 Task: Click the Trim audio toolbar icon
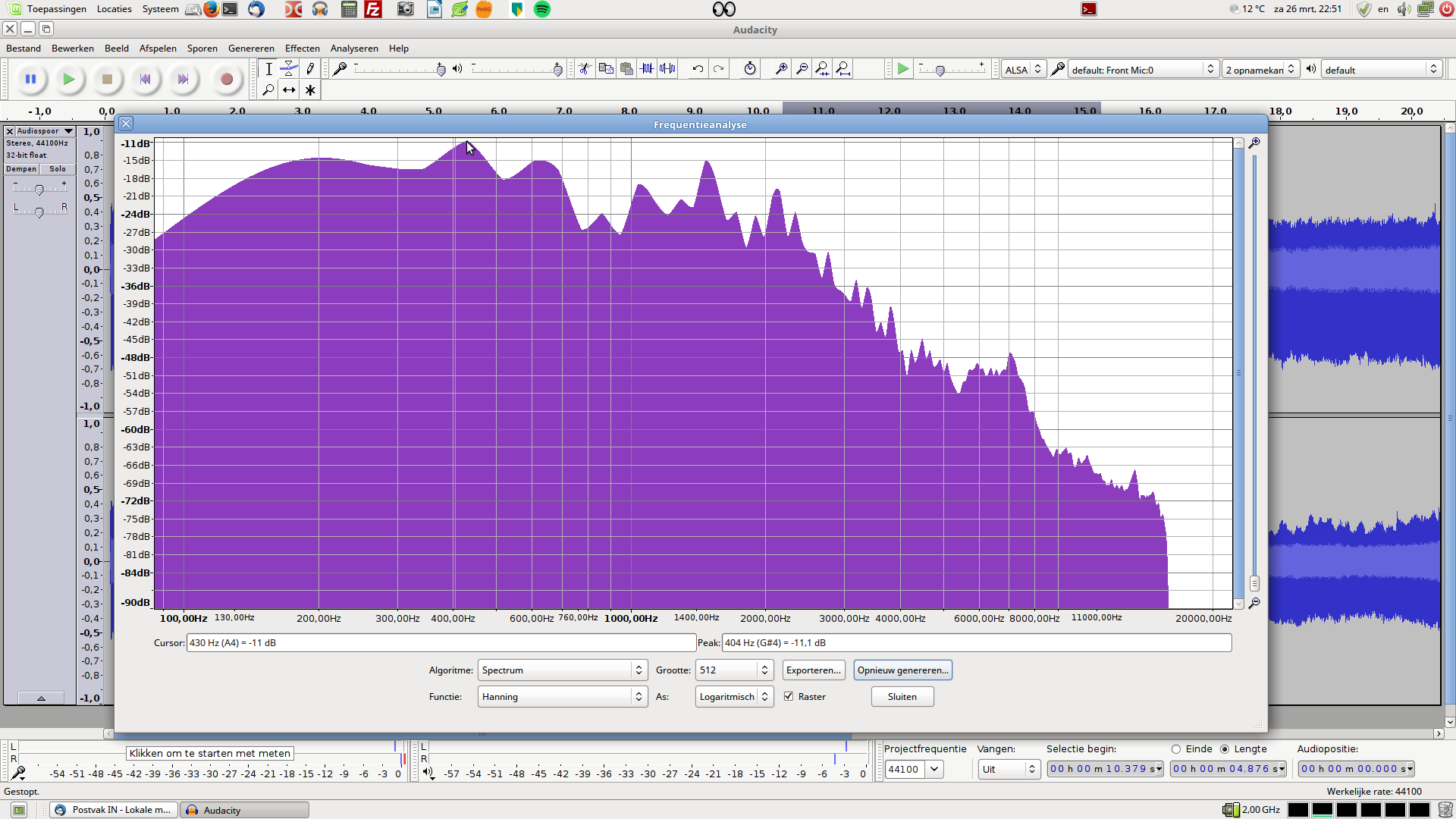pyautogui.click(x=647, y=69)
